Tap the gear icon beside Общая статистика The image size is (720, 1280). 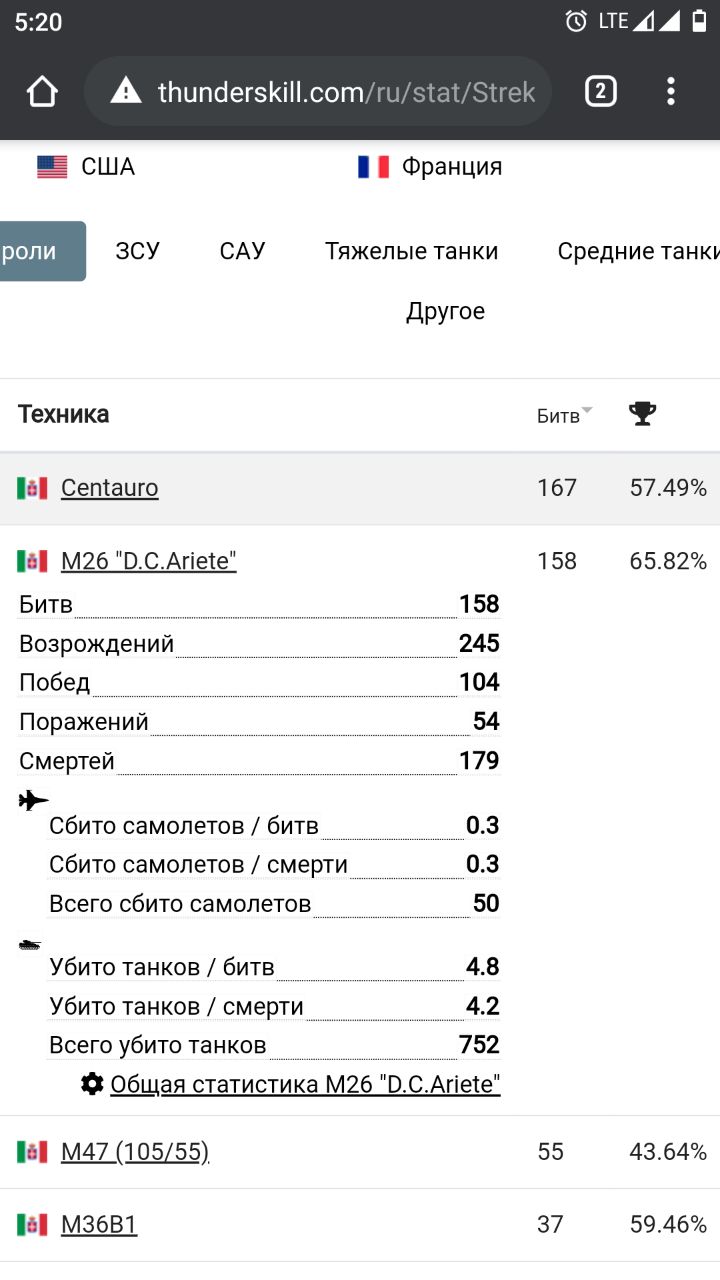pos(93,1084)
